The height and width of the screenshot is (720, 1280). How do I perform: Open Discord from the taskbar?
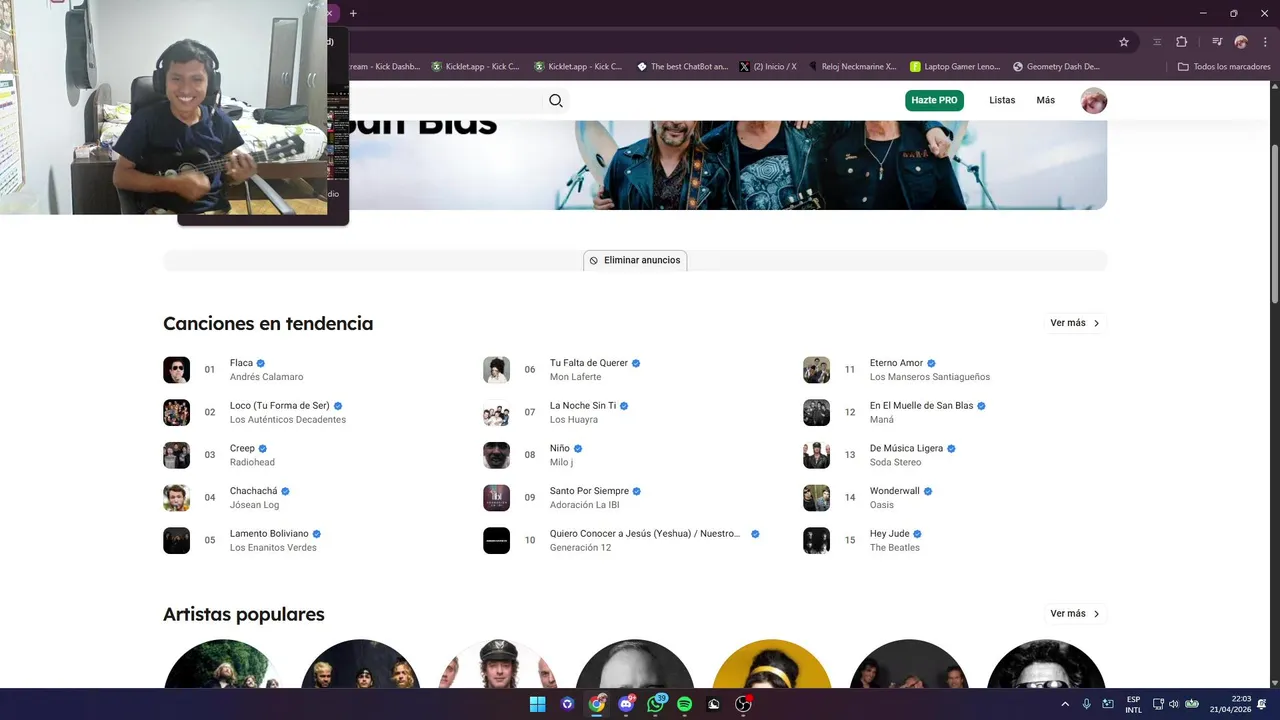pyautogui.click(x=627, y=704)
